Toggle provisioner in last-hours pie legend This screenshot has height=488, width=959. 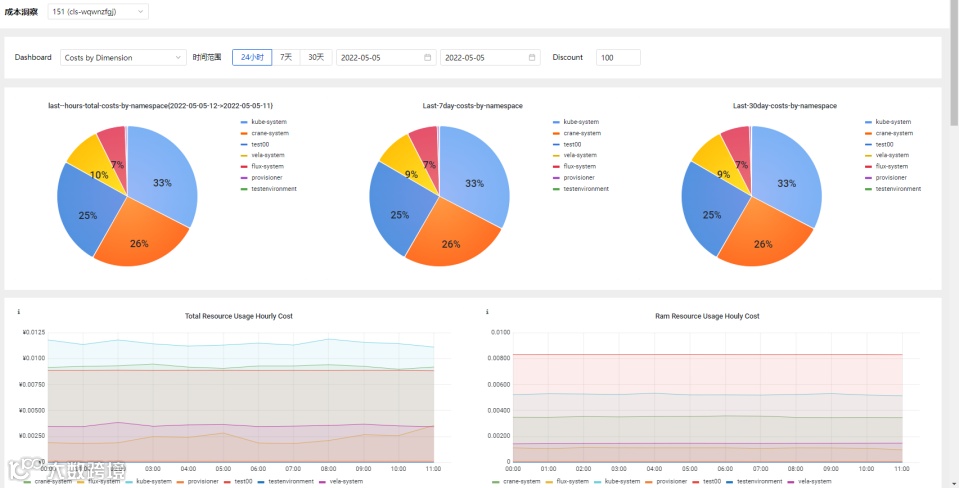coord(262,177)
